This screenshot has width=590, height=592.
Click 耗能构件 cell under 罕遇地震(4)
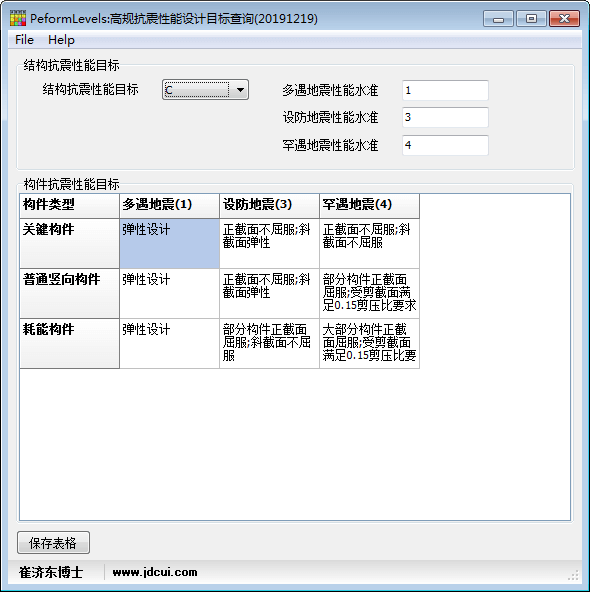click(x=370, y=343)
